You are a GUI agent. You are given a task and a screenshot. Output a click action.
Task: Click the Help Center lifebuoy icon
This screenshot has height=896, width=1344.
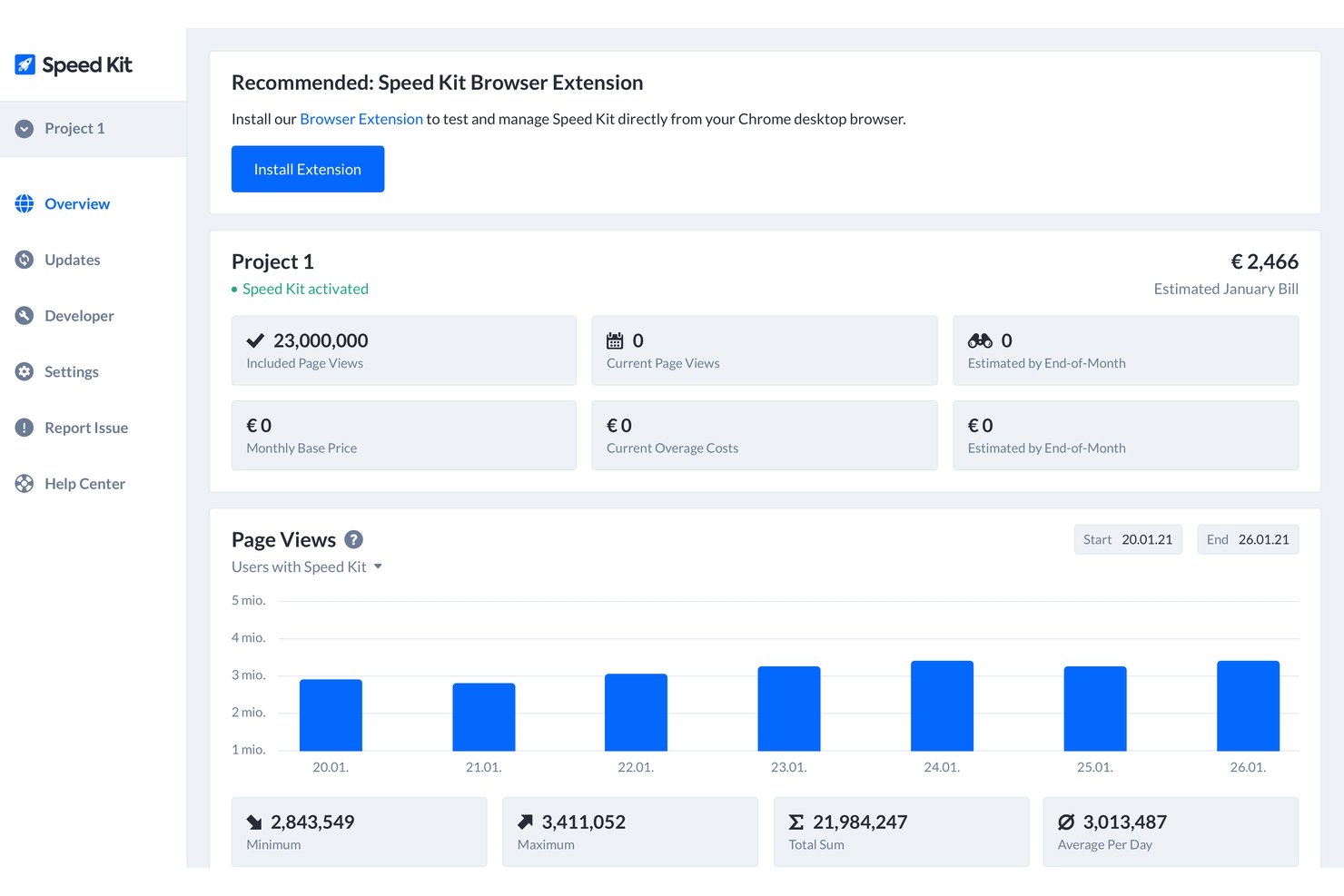[25, 484]
